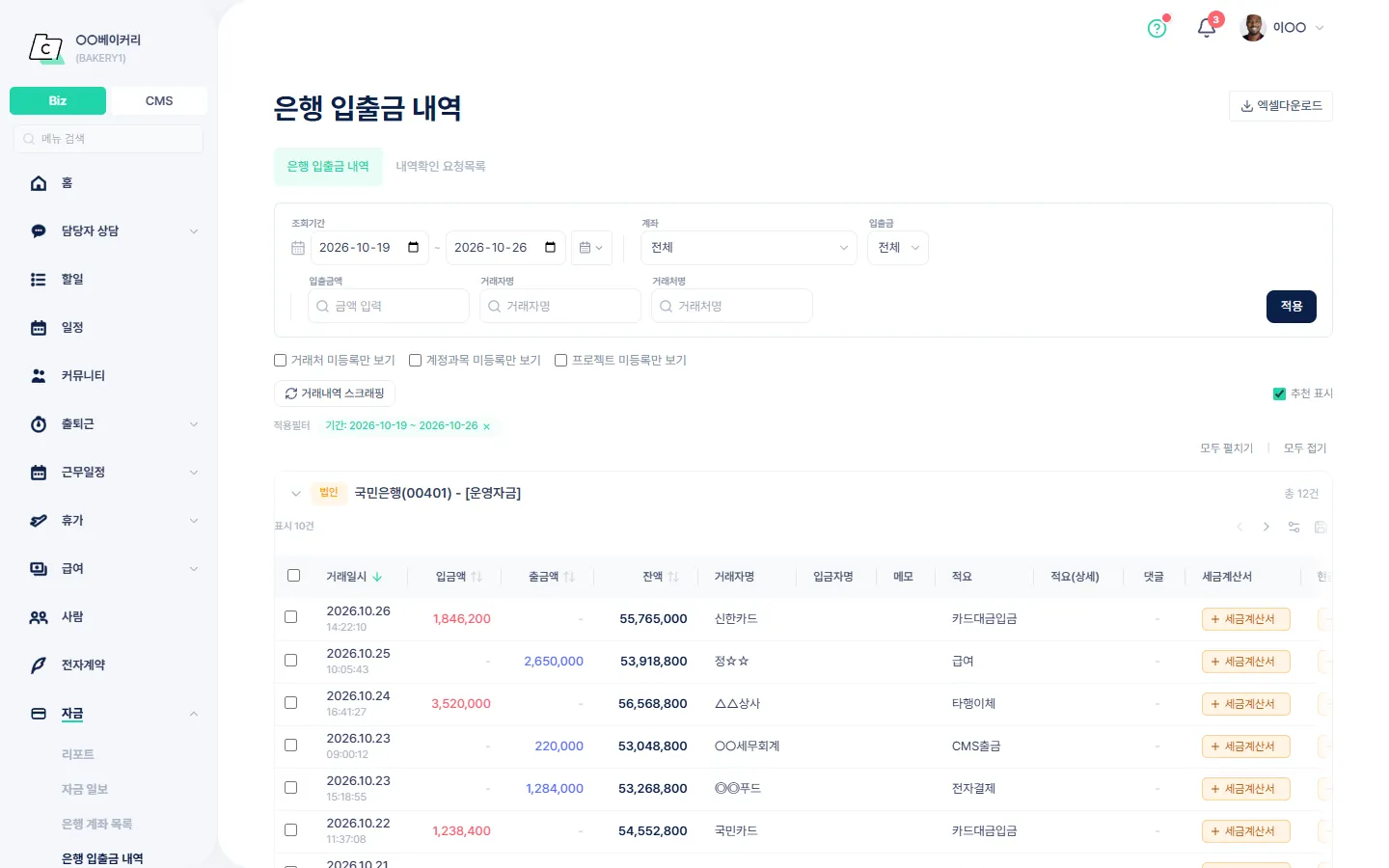This screenshot has height=868, width=1389.
Task: Click the 휴가 airplane icon
Action: (x=39, y=521)
